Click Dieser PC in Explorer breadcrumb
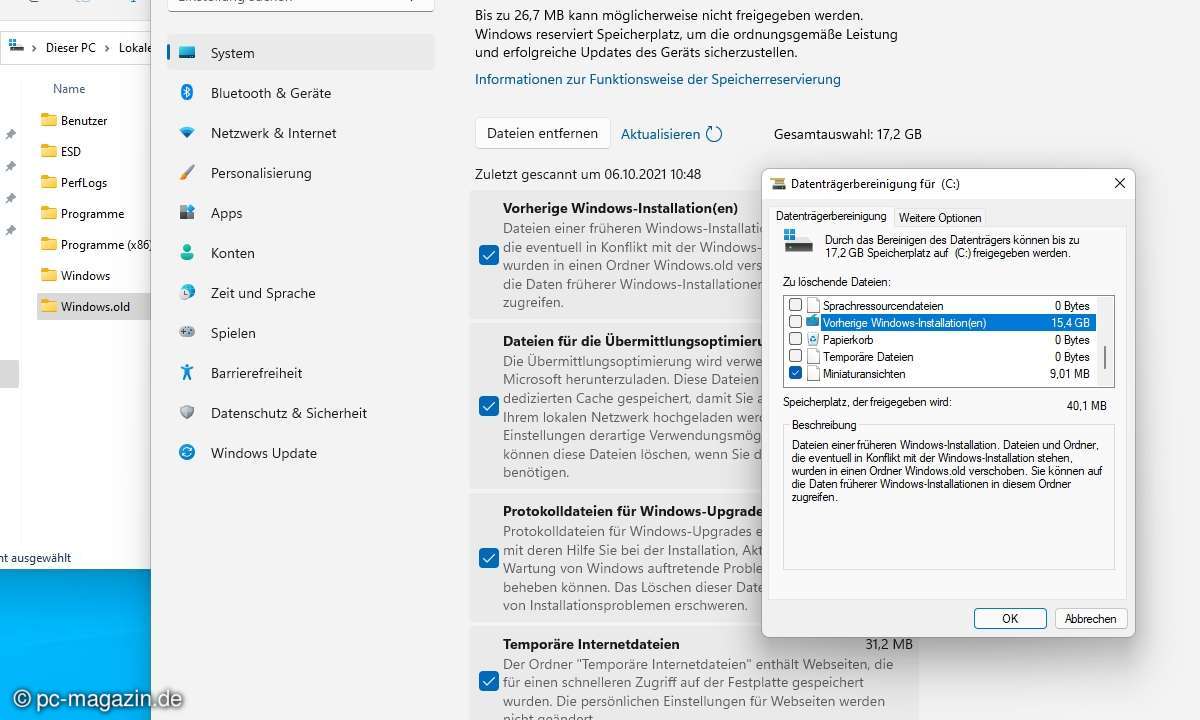Image resolution: width=1200 pixels, height=720 pixels. coord(71,48)
